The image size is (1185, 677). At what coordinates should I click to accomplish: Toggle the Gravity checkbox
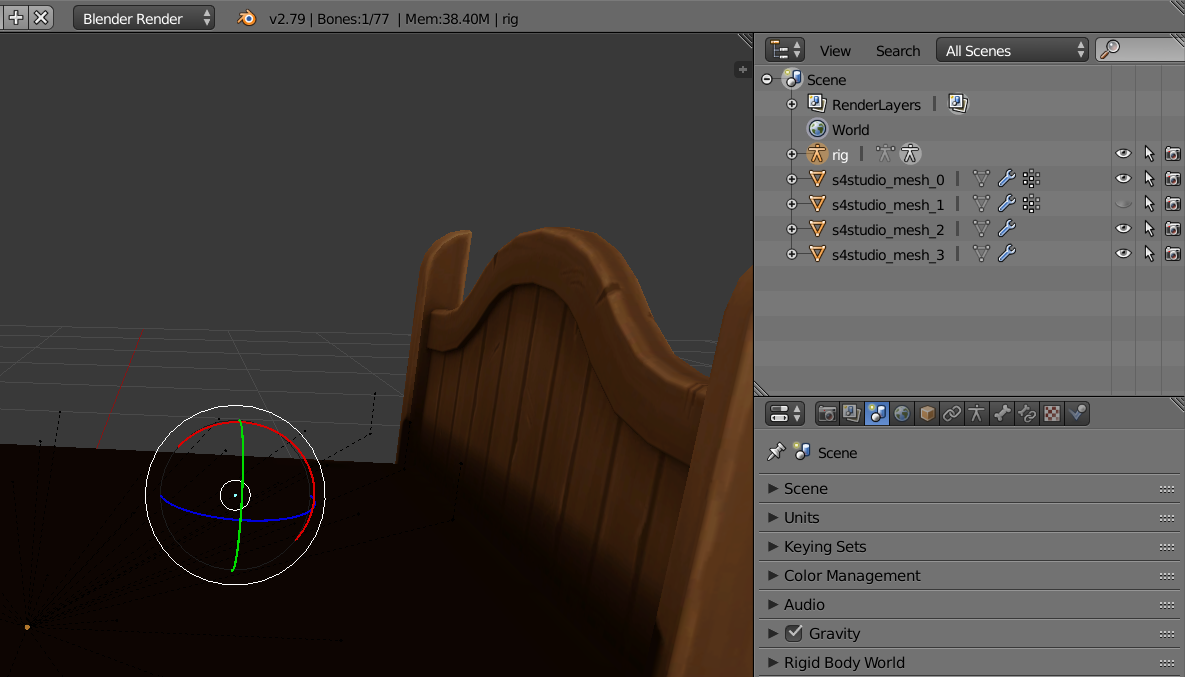tap(794, 633)
